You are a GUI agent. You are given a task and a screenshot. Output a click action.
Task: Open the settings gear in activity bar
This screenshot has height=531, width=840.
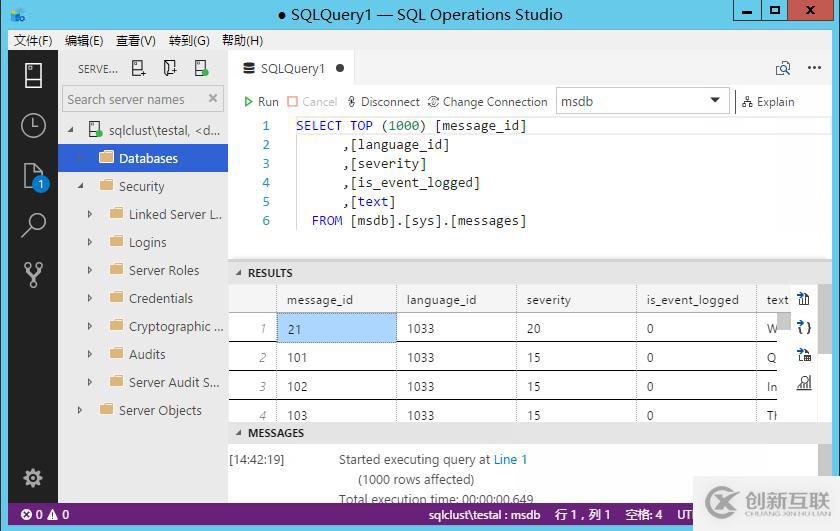click(x=33, y=477)
